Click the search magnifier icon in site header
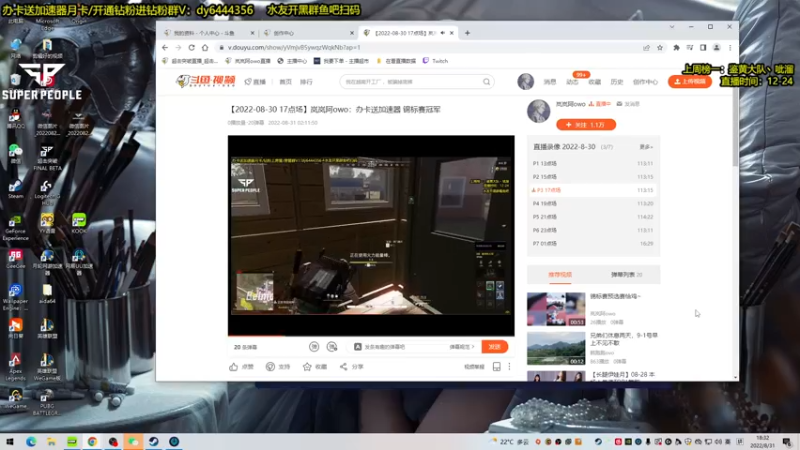The height and width of the screenshot is (450, 800). (x=486, y=82)
